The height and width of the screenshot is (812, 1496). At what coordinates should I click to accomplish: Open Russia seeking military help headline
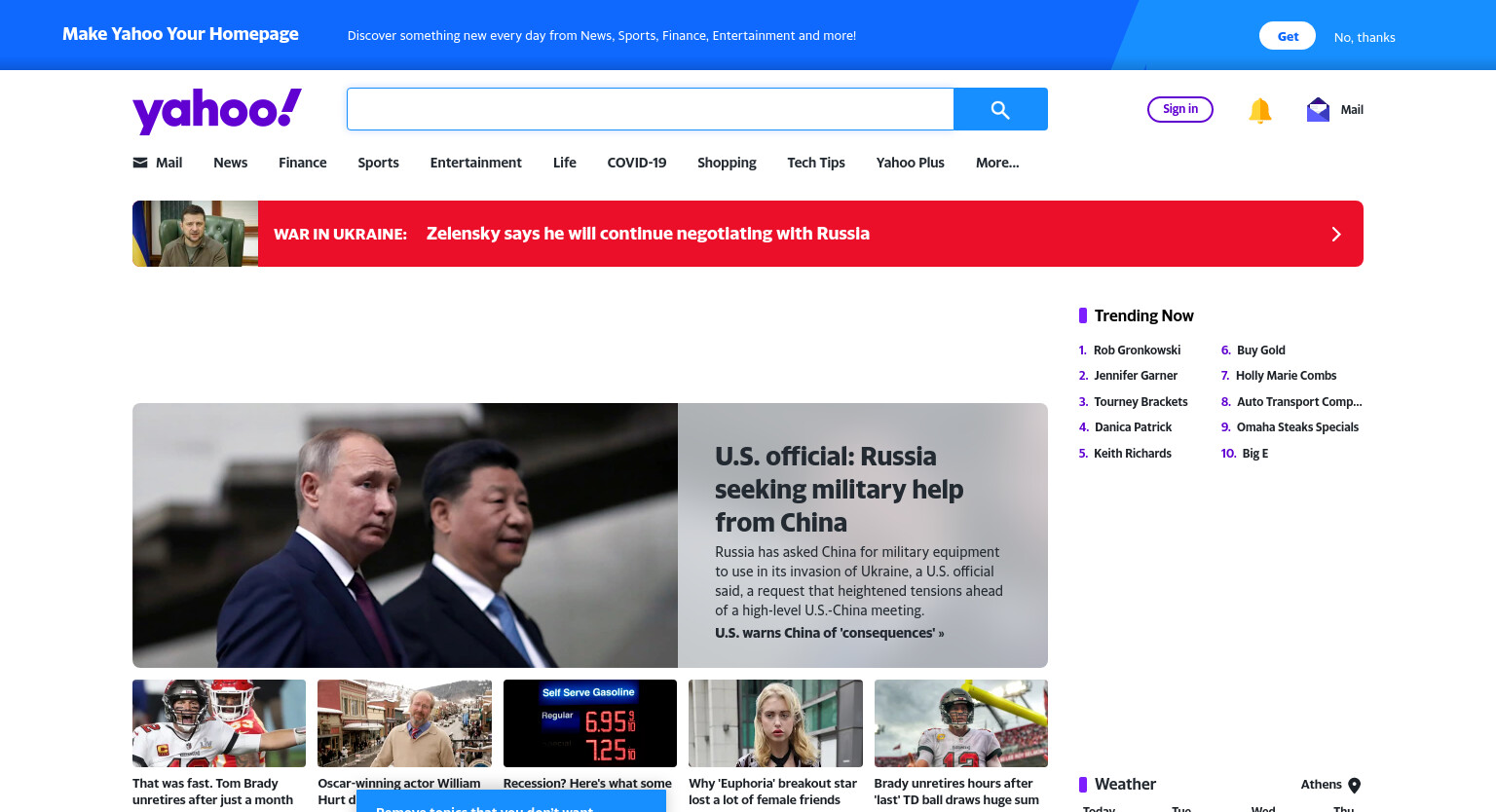point(839,489)
